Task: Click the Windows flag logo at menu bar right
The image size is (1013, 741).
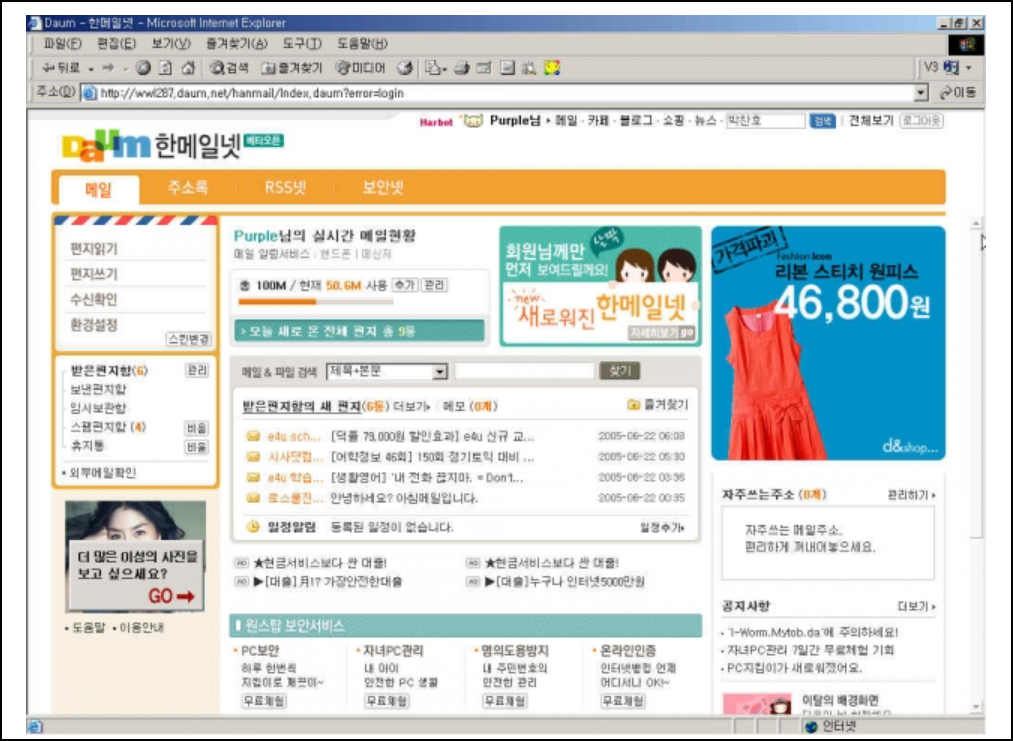Action: 966,45
